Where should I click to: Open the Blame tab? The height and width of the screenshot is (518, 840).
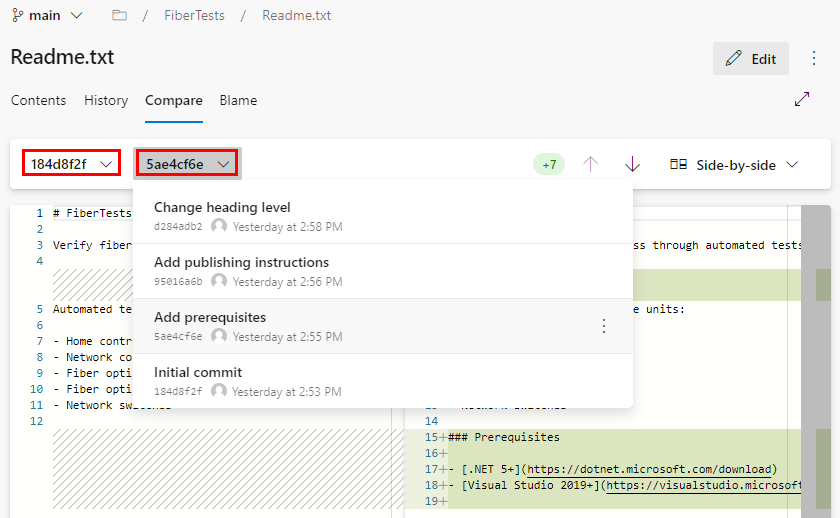click(238, 100)
